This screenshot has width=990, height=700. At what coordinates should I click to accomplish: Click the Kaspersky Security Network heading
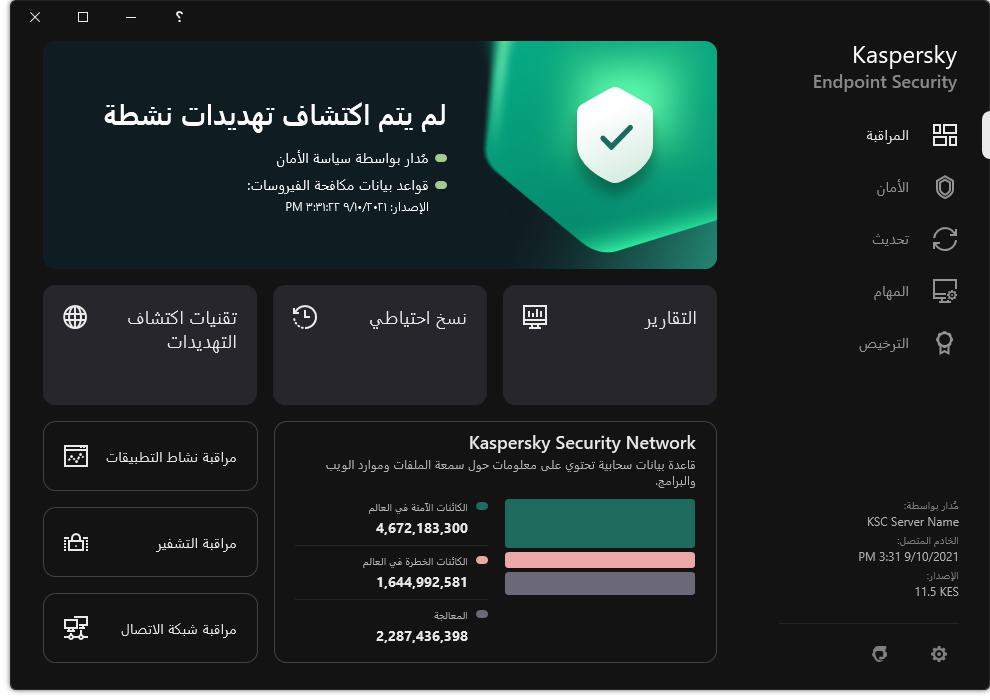coord(582,442)
